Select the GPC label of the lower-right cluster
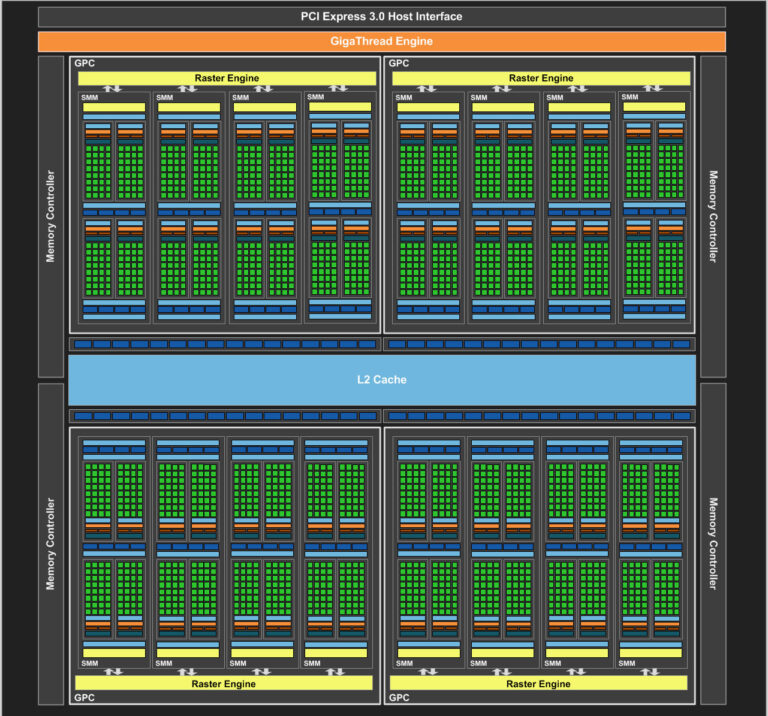The height and width of the screenshot is (716, 768). tap(399, 698)
